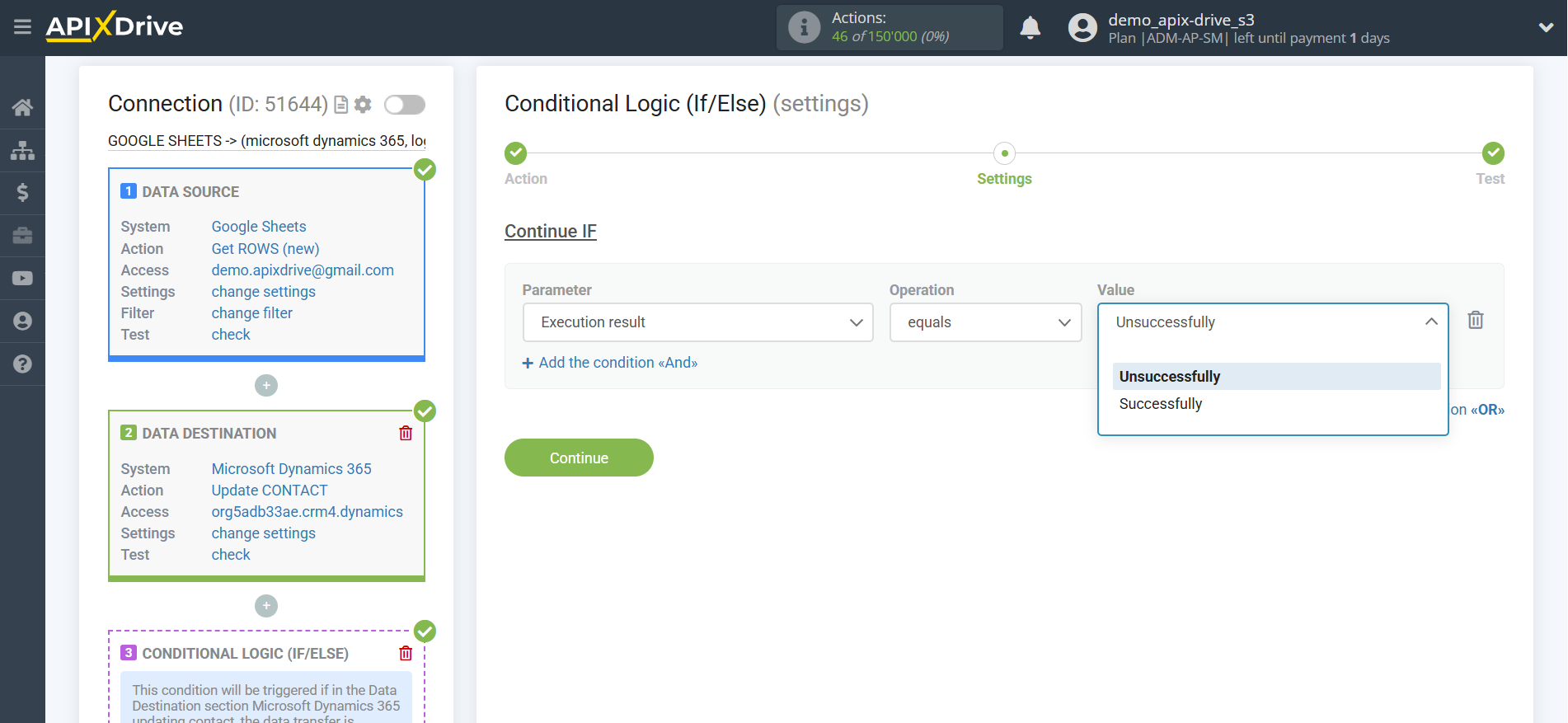Click change settings in Data Destination
The height and width of the screenshot is (723, 1568).
(263, 533)
